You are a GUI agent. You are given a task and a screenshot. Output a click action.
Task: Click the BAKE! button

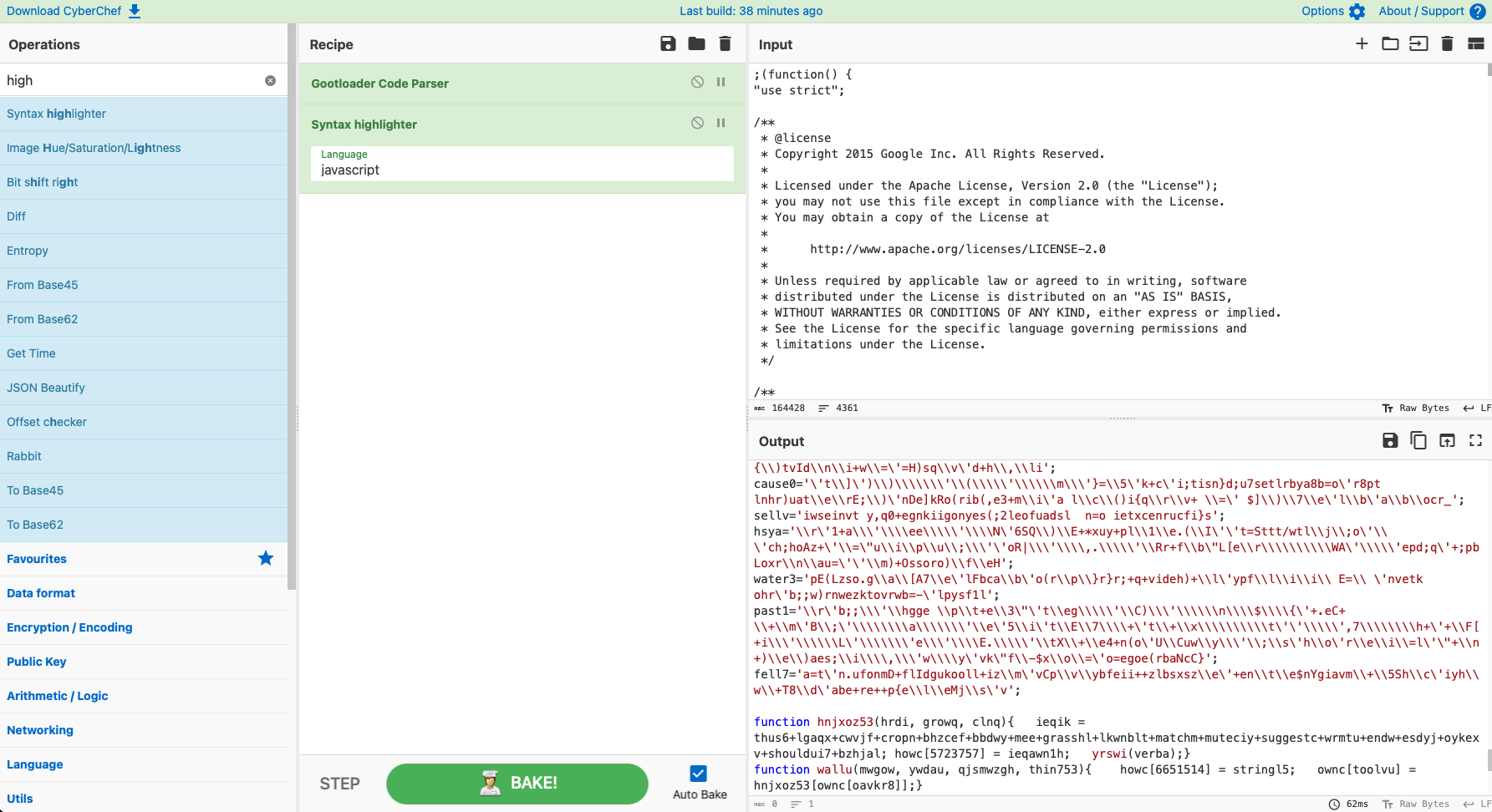[517, 784]
